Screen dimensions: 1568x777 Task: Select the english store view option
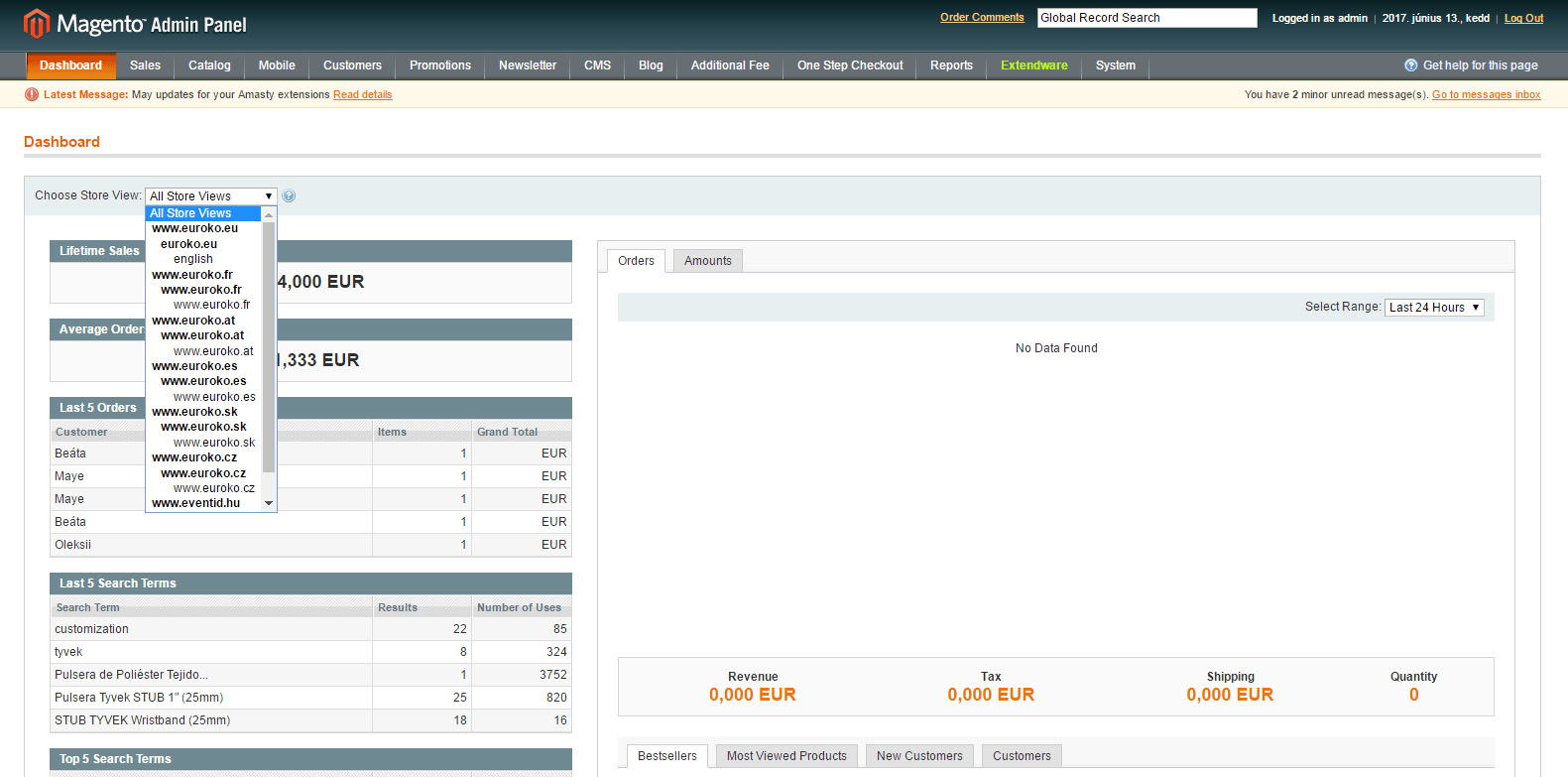193,259
